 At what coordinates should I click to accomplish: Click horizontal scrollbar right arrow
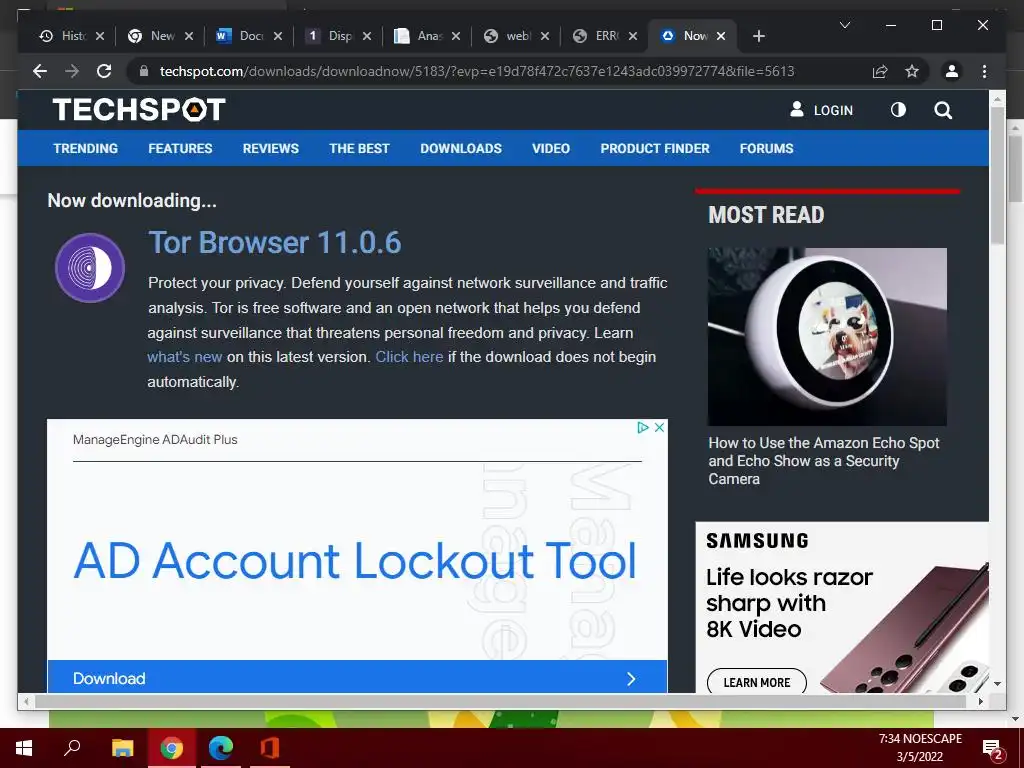pyautogui.click(x=981, y=701)
